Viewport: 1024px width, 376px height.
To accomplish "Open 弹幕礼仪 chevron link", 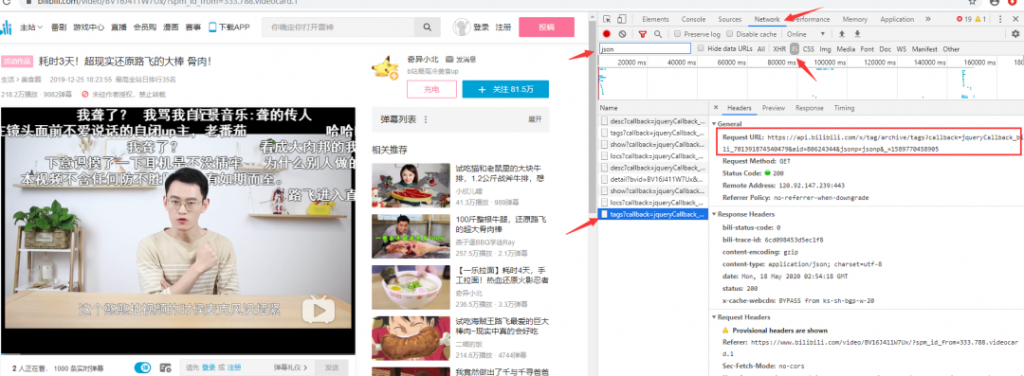I will [x=291, y=368].
